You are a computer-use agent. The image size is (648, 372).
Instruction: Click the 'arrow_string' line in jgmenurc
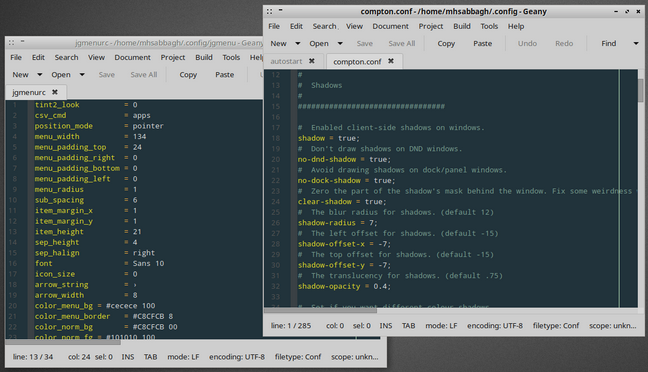point(86,284)
